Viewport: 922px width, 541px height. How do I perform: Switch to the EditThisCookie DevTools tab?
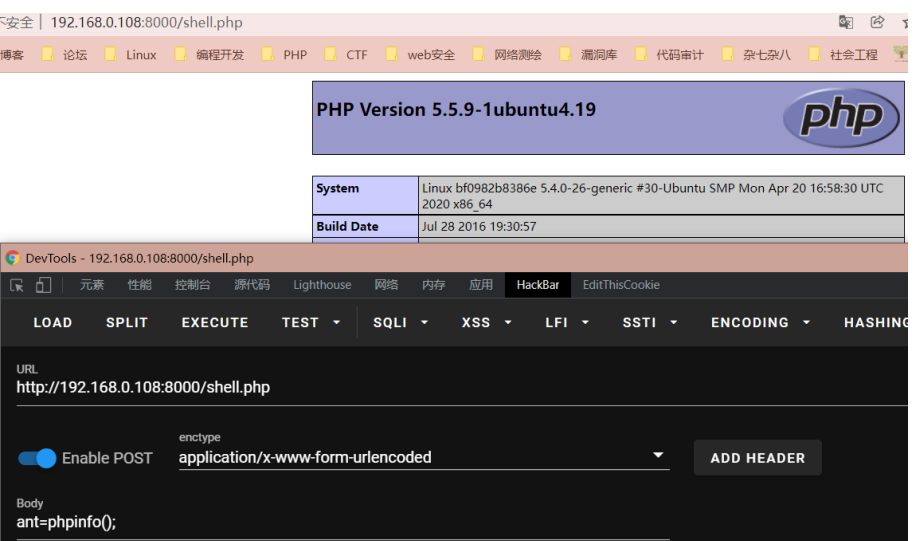click(x=621, y=285)
